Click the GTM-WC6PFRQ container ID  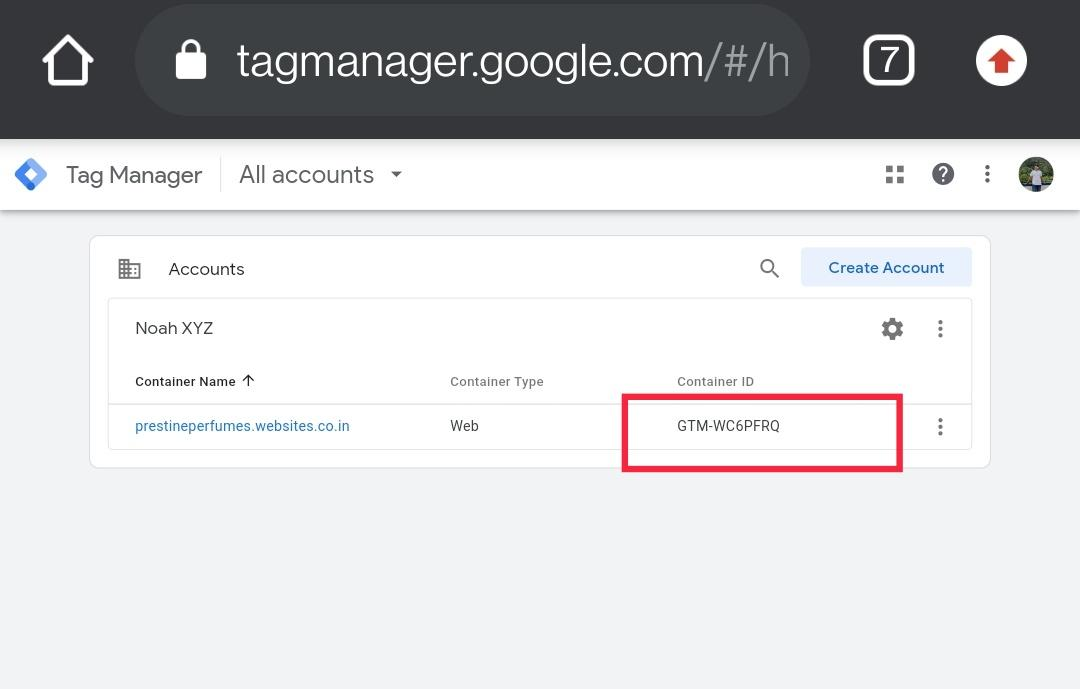coord(728,426)
